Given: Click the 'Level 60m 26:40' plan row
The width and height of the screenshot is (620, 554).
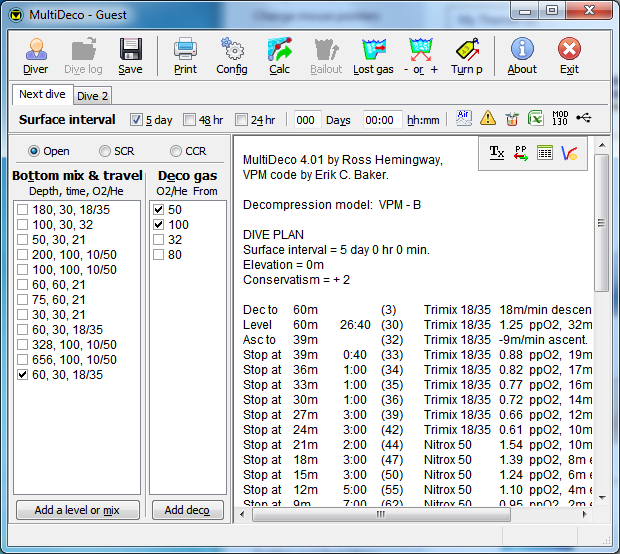Looking at the screenshot, I should [417, 325].
